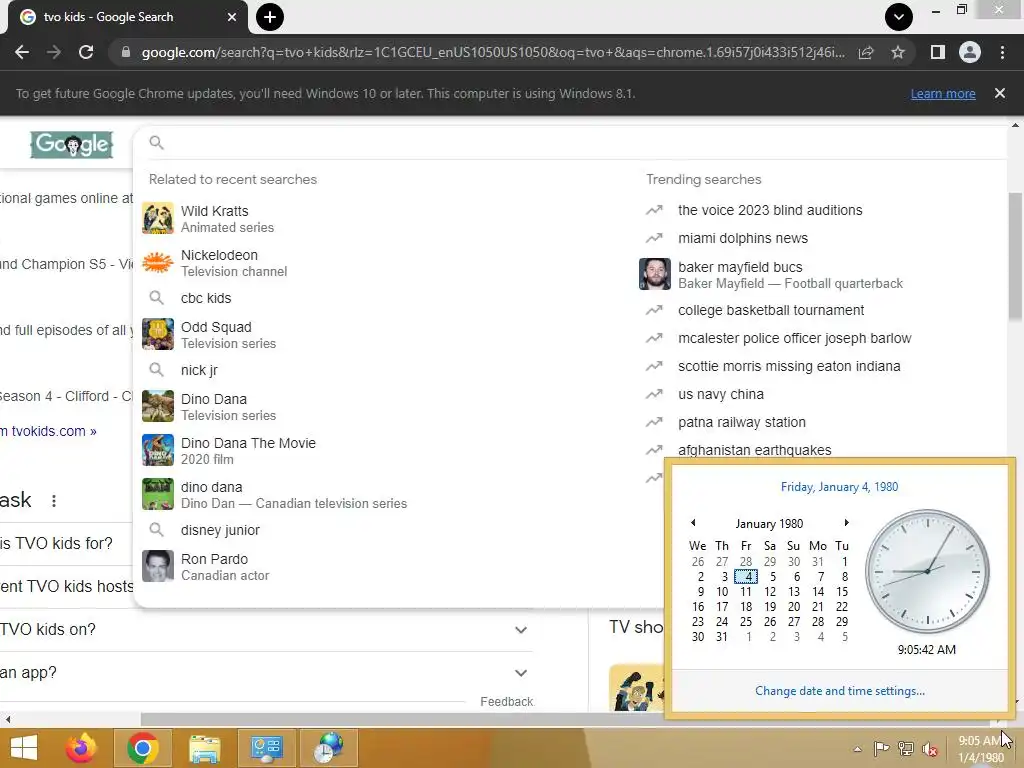The height and width of the screenshot is (768, 1024).
Task: Open Chrome three-dot menu
Action: tap(1002, 52)
